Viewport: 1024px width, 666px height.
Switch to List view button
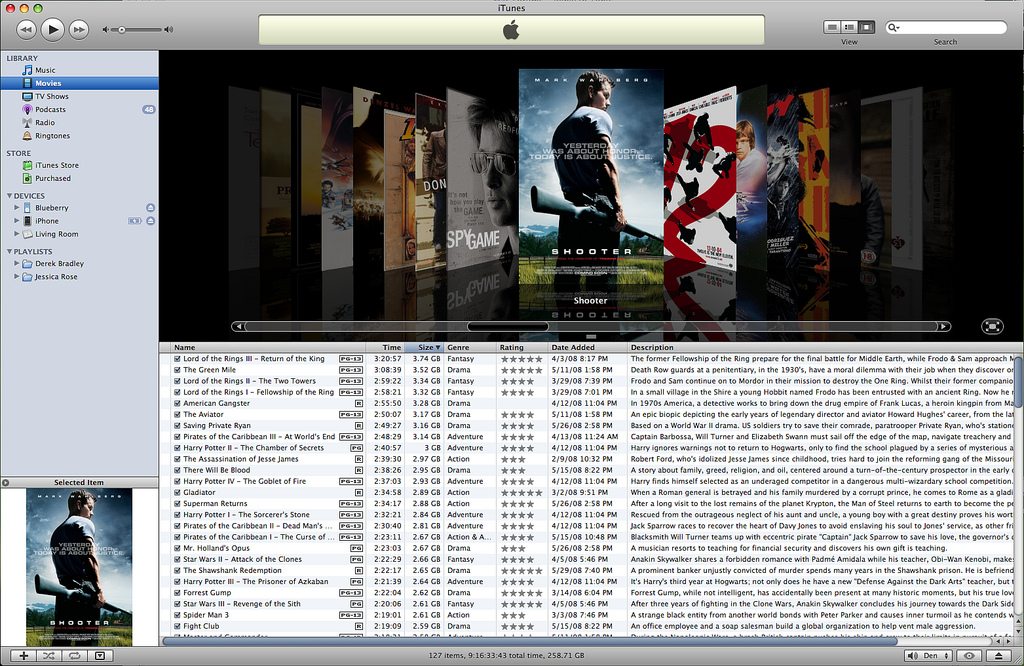click(832, 27)
